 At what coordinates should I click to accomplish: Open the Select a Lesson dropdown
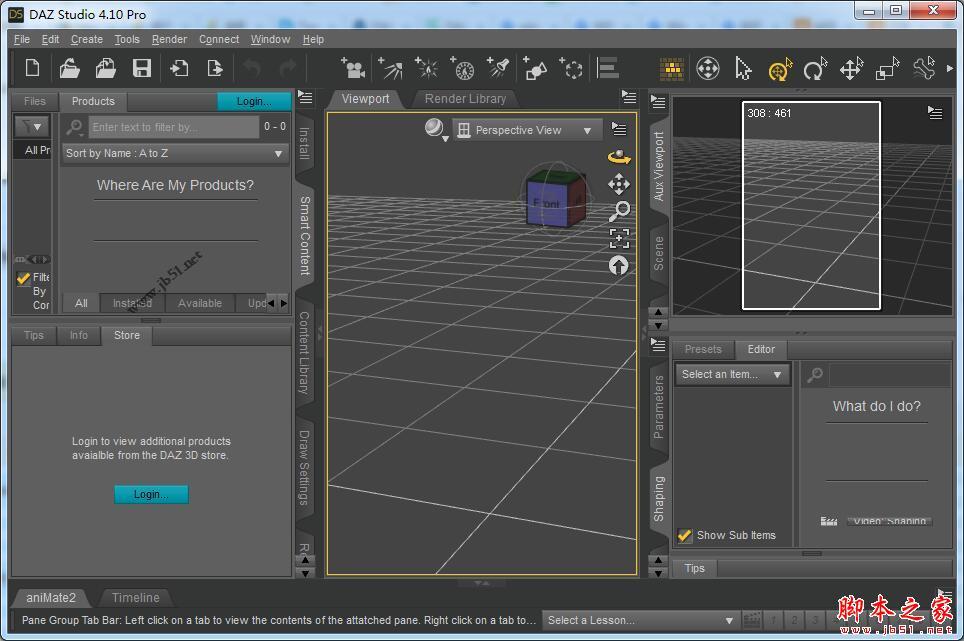tap(640, 620)
